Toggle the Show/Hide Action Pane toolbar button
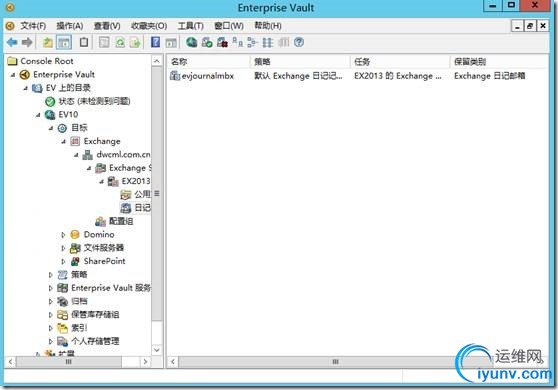This screenshot has height=390, width=558. pos(171,43)
